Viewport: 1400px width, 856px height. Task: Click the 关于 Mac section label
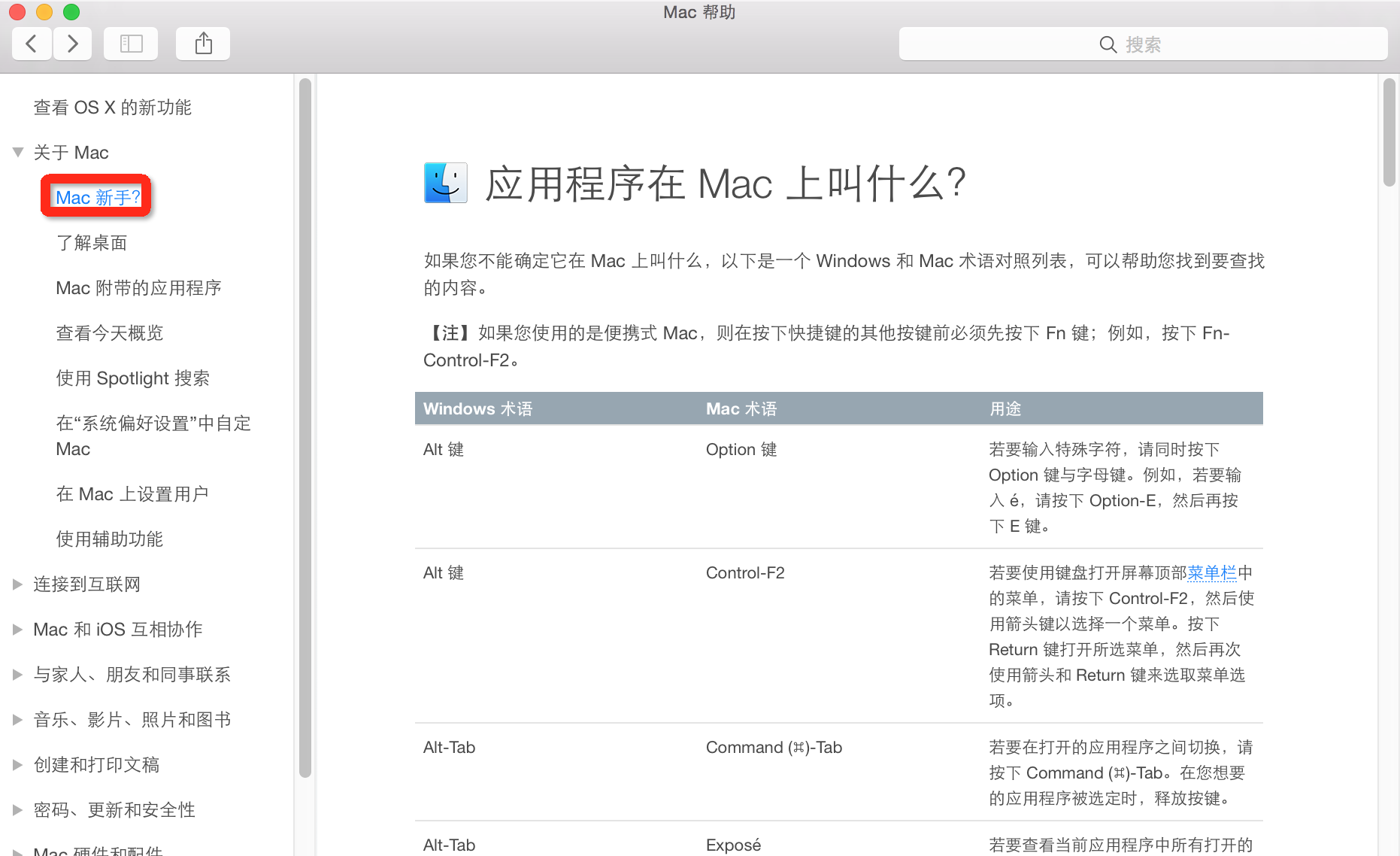(x=71, y=153)
